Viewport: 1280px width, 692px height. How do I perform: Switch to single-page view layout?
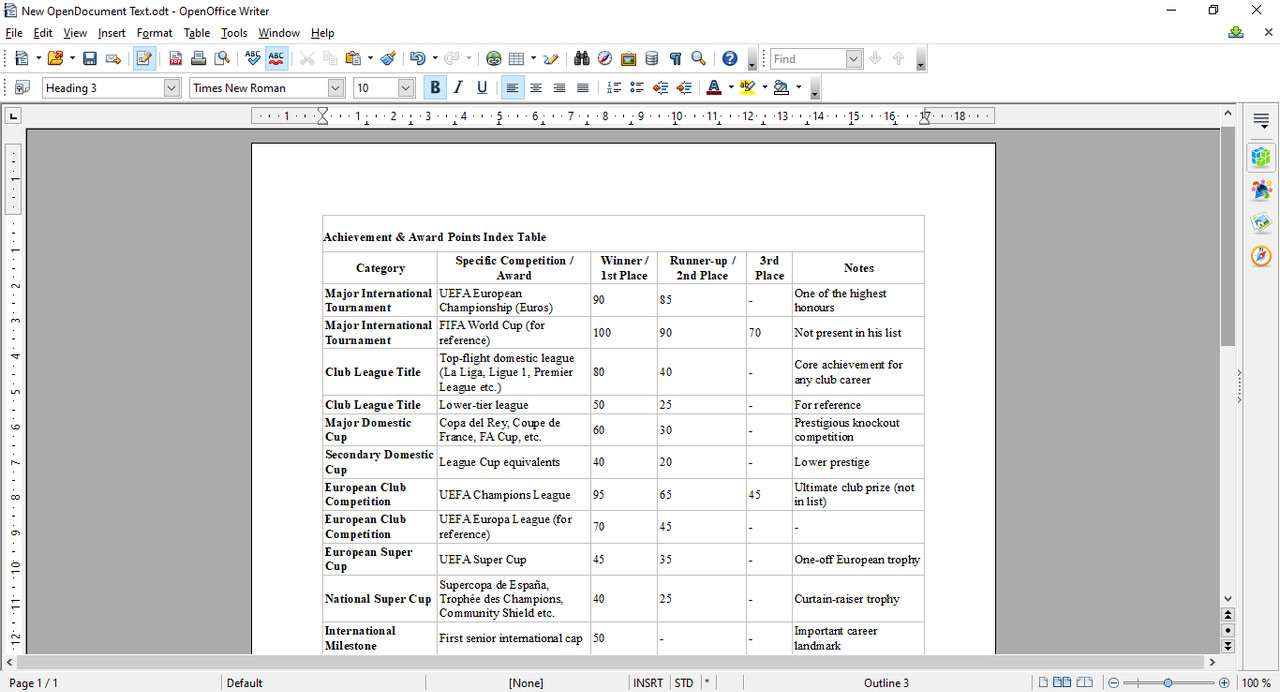pos(1043,683)
